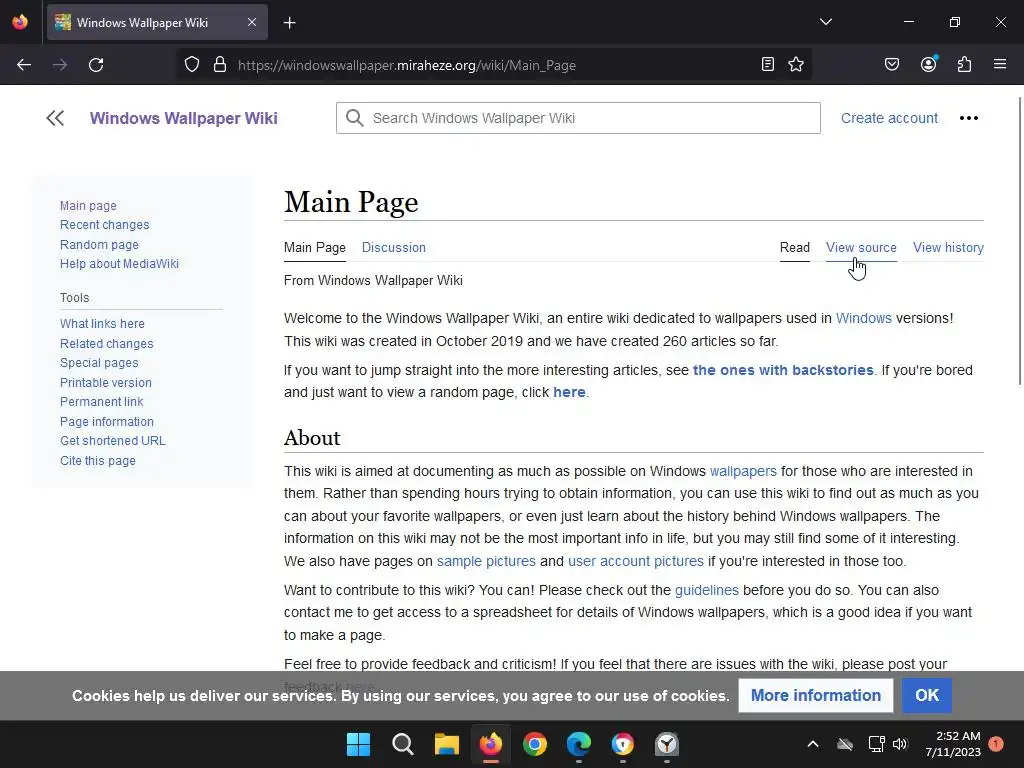Open the extensions puzzle icon

965,64
